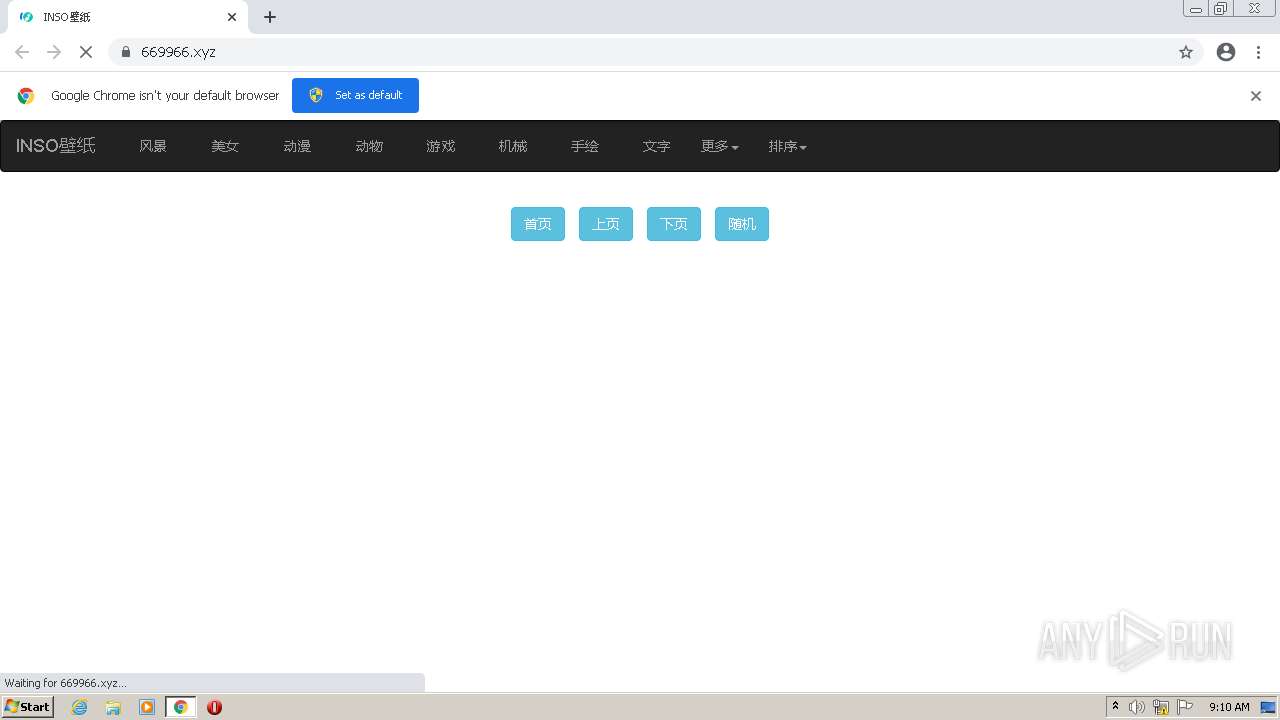Open the 手绘 category
The width and height of the screenshot is (1280, 720).
coord(585,146)
